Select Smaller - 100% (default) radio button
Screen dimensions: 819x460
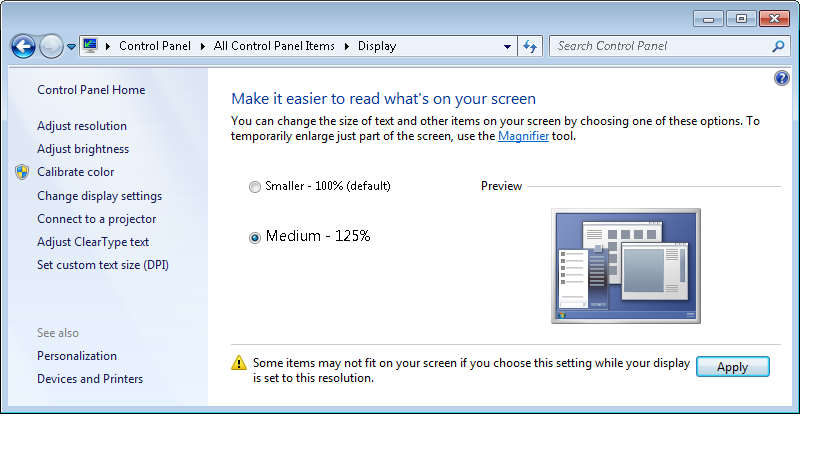coord(255,187)
